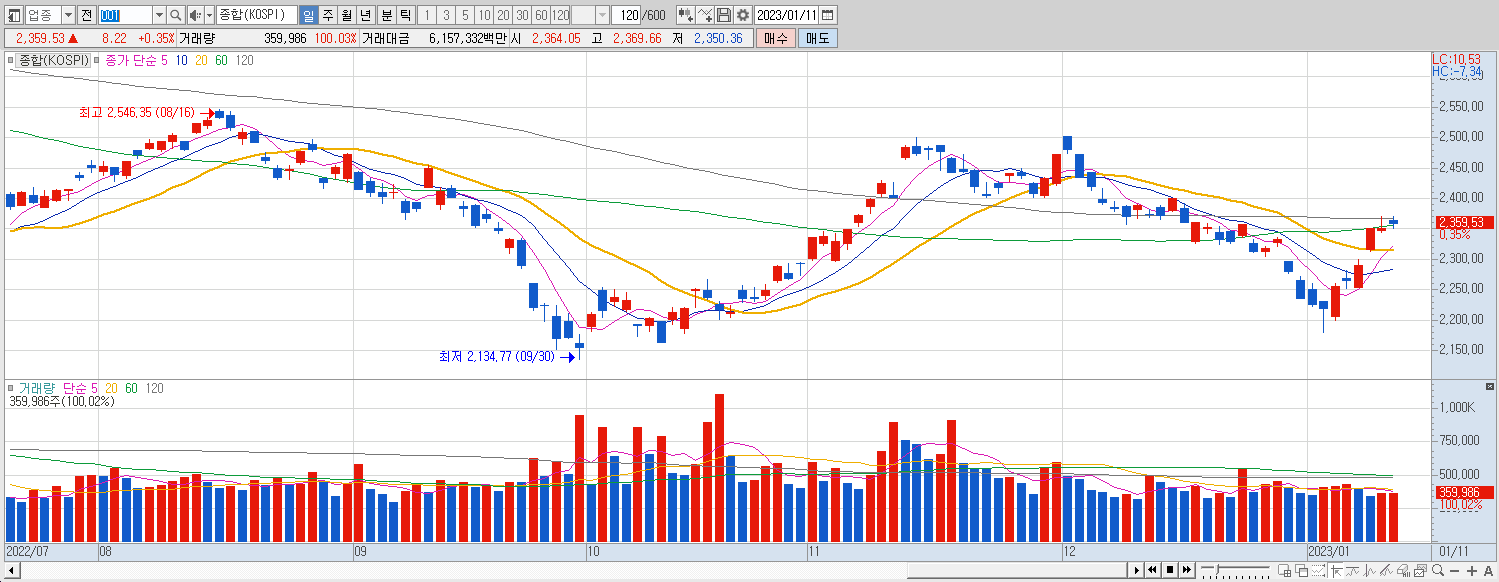Click the chart rewind button
1499x582 pixels.
tap(1152, 570)
